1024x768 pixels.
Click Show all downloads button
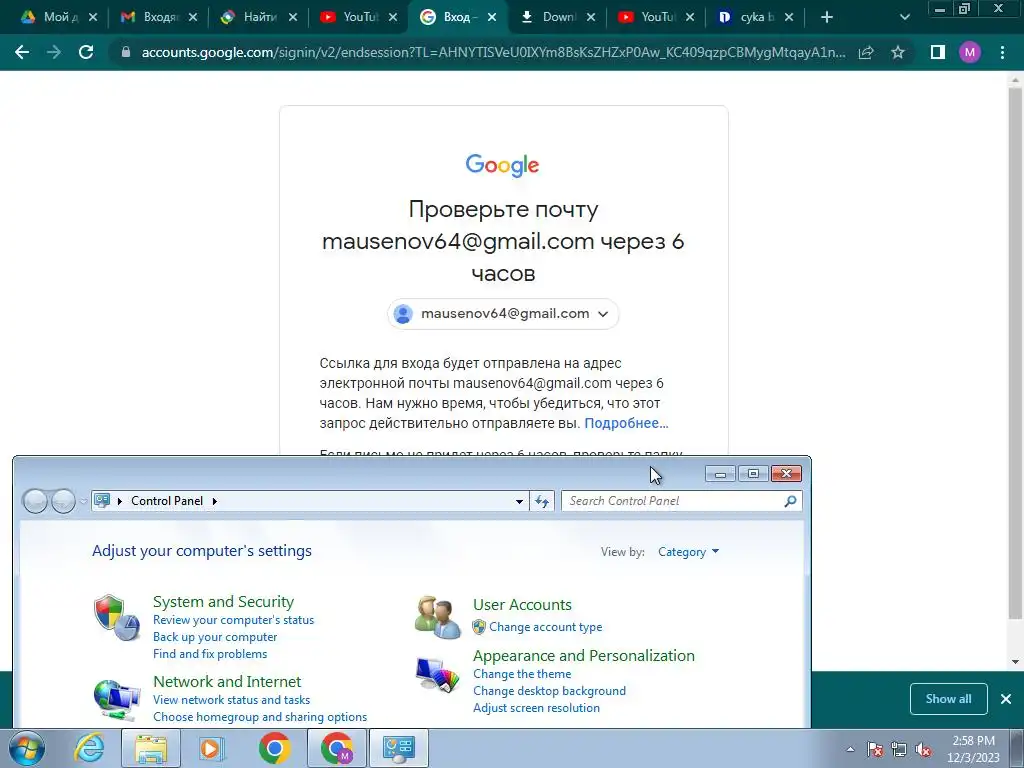click(x=948, y=699)
